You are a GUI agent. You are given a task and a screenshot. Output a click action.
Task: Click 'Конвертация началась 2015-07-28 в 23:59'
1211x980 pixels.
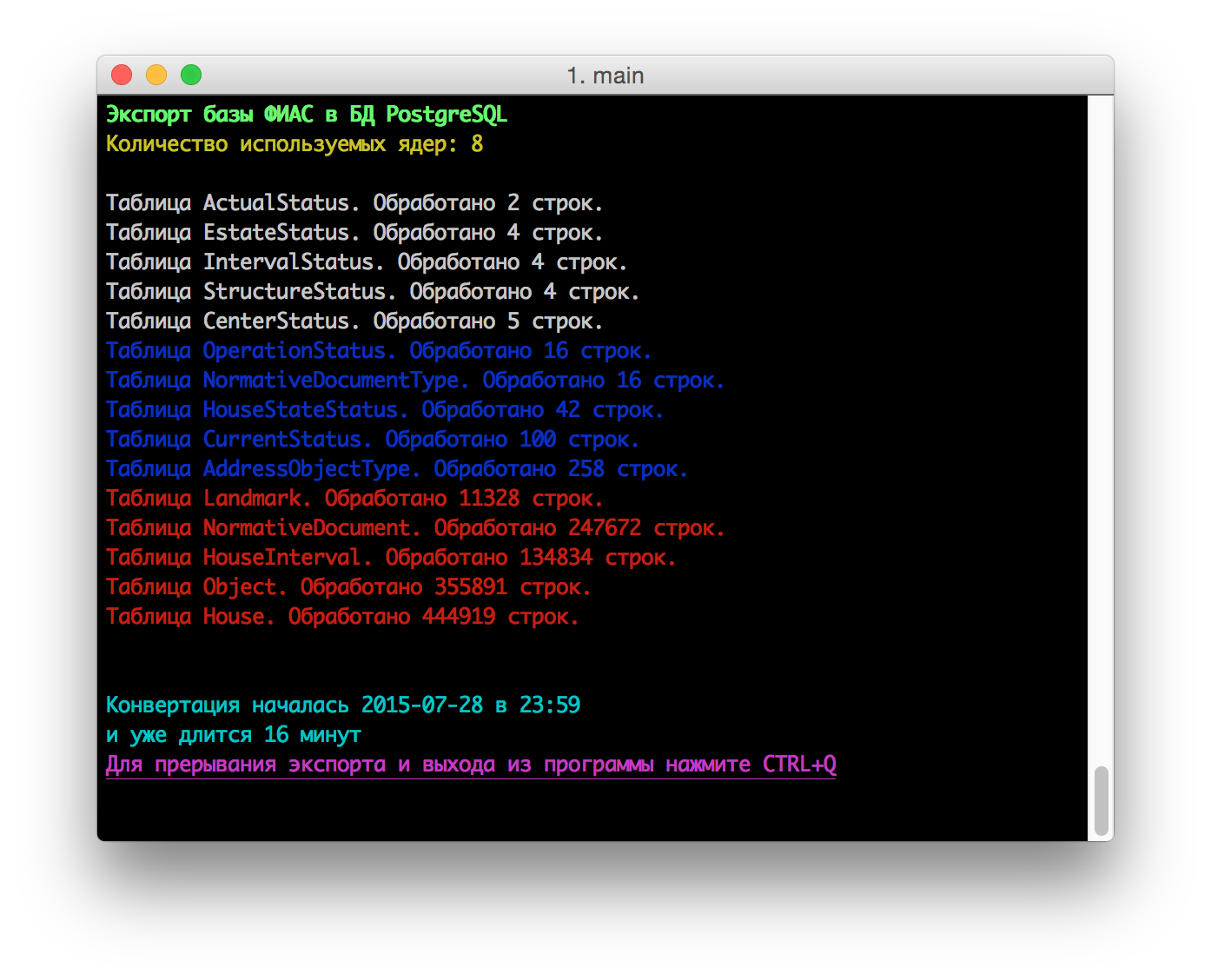tap(343, 705)
